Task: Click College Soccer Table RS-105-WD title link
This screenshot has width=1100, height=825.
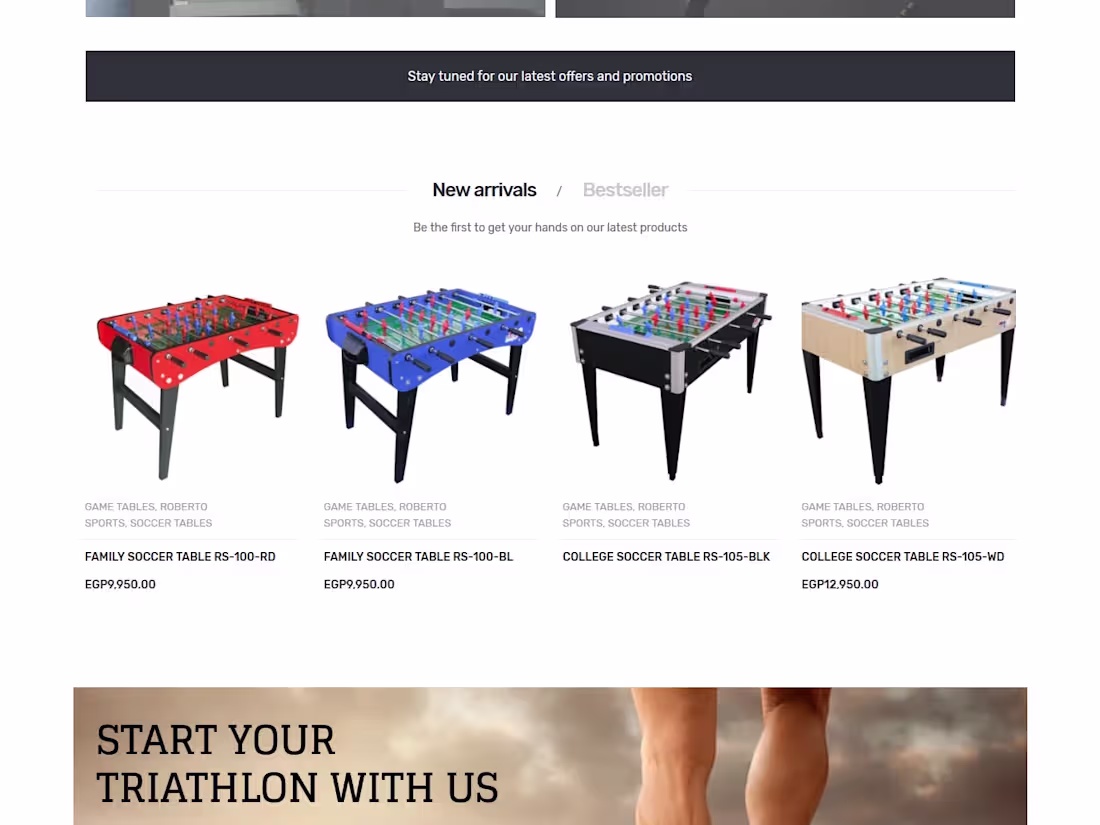Action: pyautogui.click(x=903, y=556)
